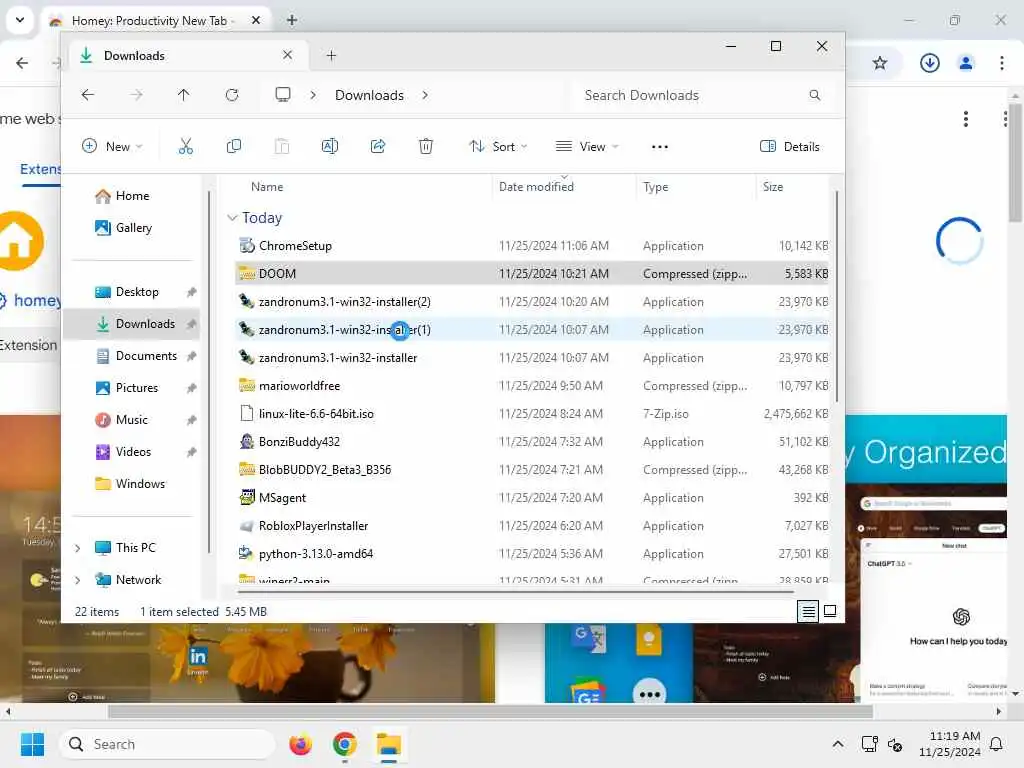The width and height of the screenshot is (1024, 768).
Task: Open Videos in navigation pane
Action: pos(133,452)
